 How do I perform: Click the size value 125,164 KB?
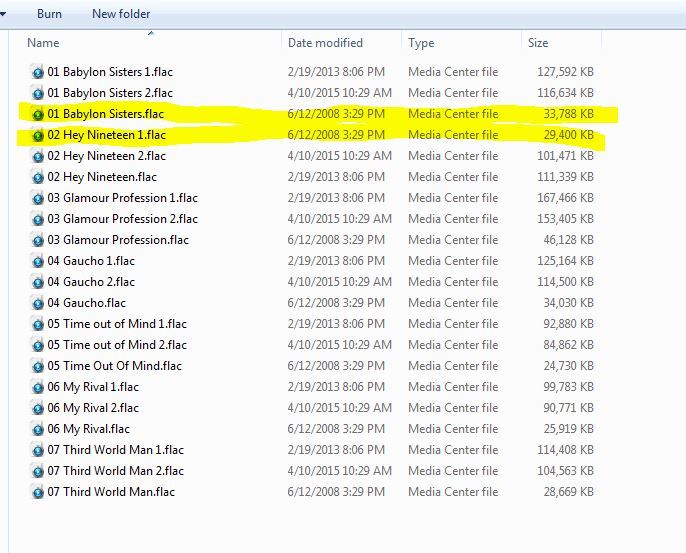click(565, 261)
